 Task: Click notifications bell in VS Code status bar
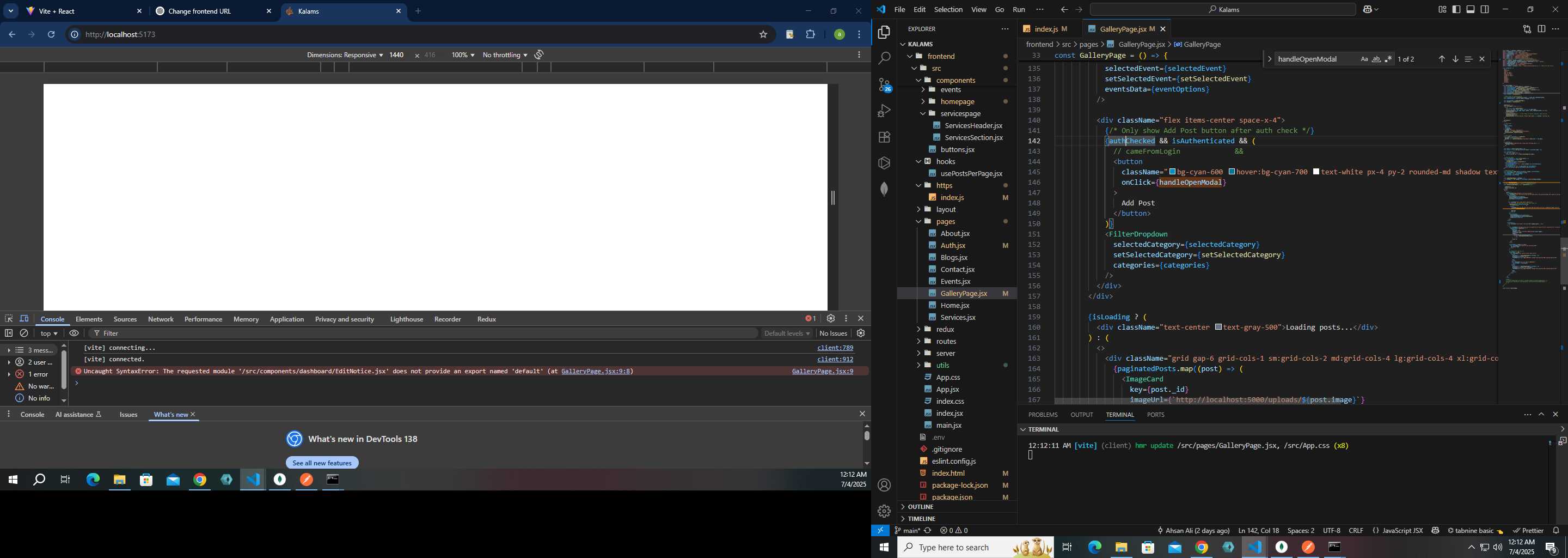pos(1557,531)
